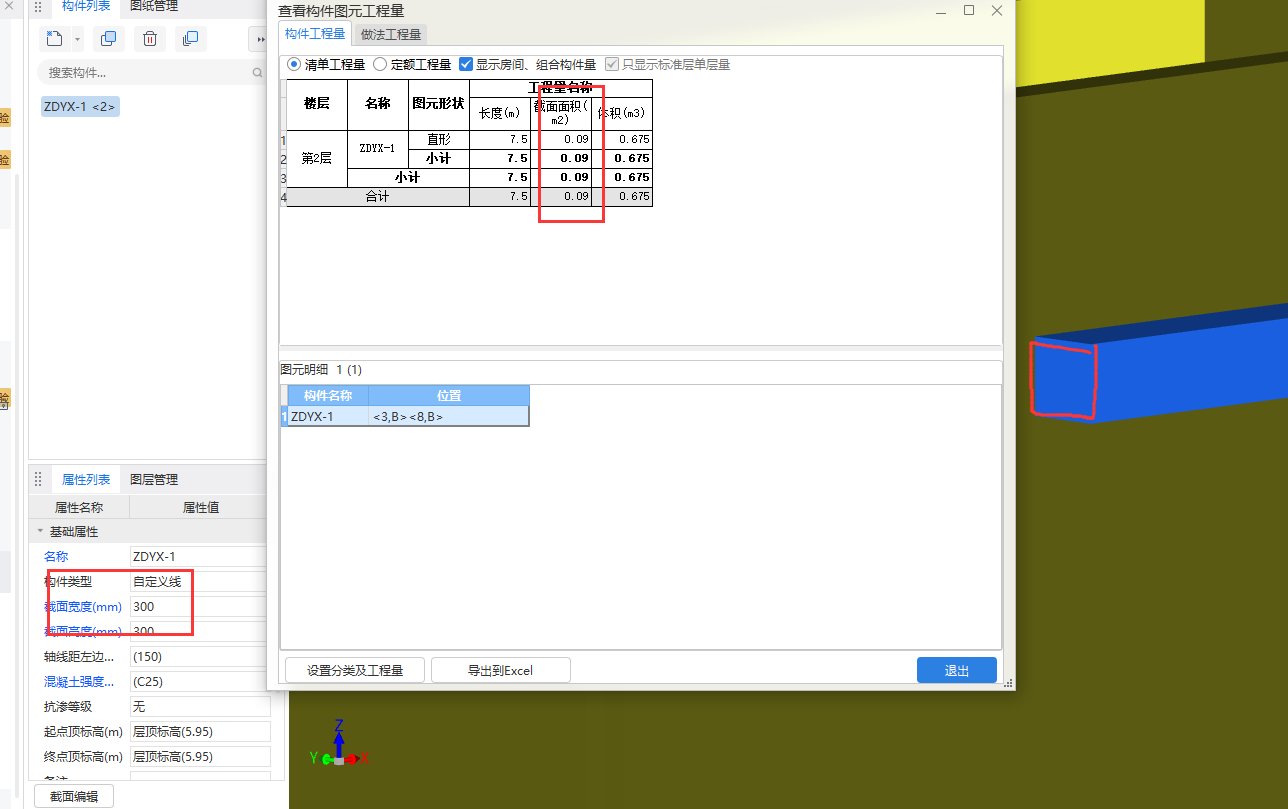
Task: Click the 截面编辑 button
Action: click(75, 796)
